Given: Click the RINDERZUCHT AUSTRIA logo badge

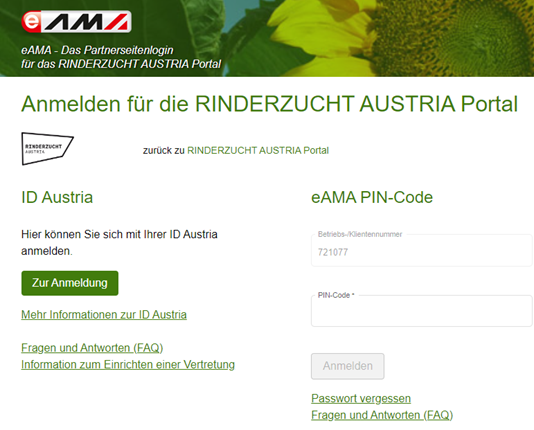Looking at the screenshot, I should (x=47, y=148).
